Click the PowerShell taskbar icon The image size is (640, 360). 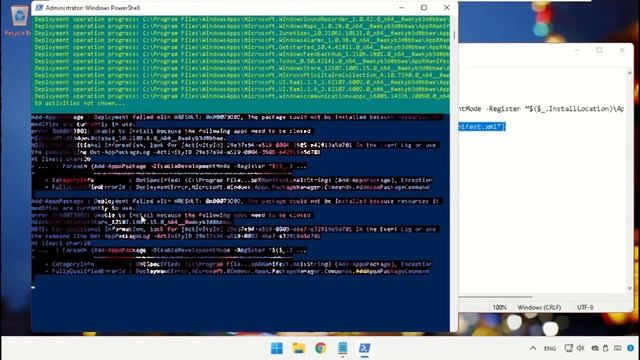(364, 348)
